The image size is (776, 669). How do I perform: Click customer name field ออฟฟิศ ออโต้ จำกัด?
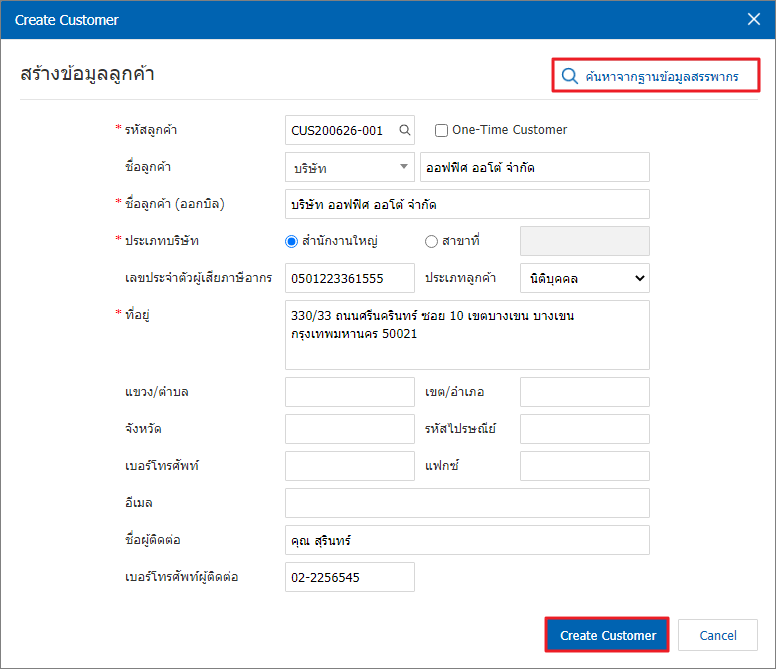534,167
